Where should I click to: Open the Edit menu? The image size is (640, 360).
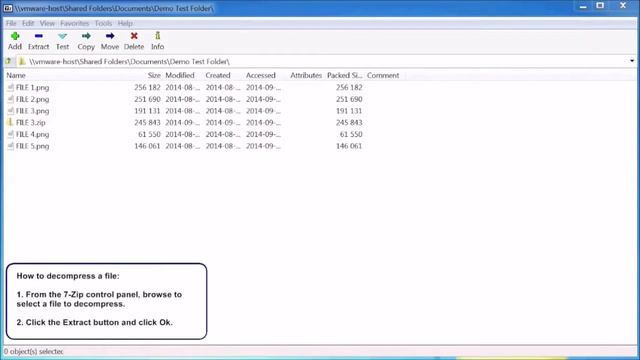28,23
